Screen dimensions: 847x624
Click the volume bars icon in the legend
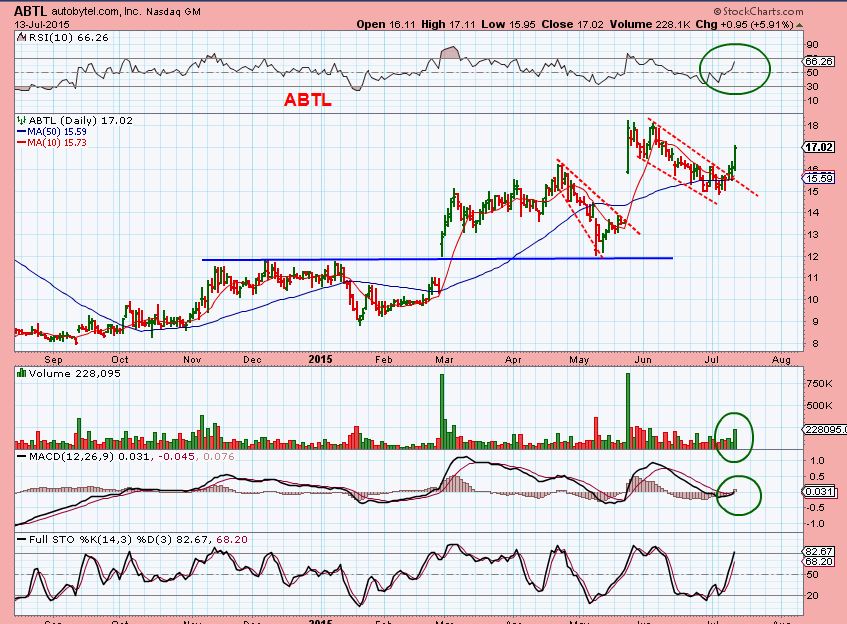point(22,373)
